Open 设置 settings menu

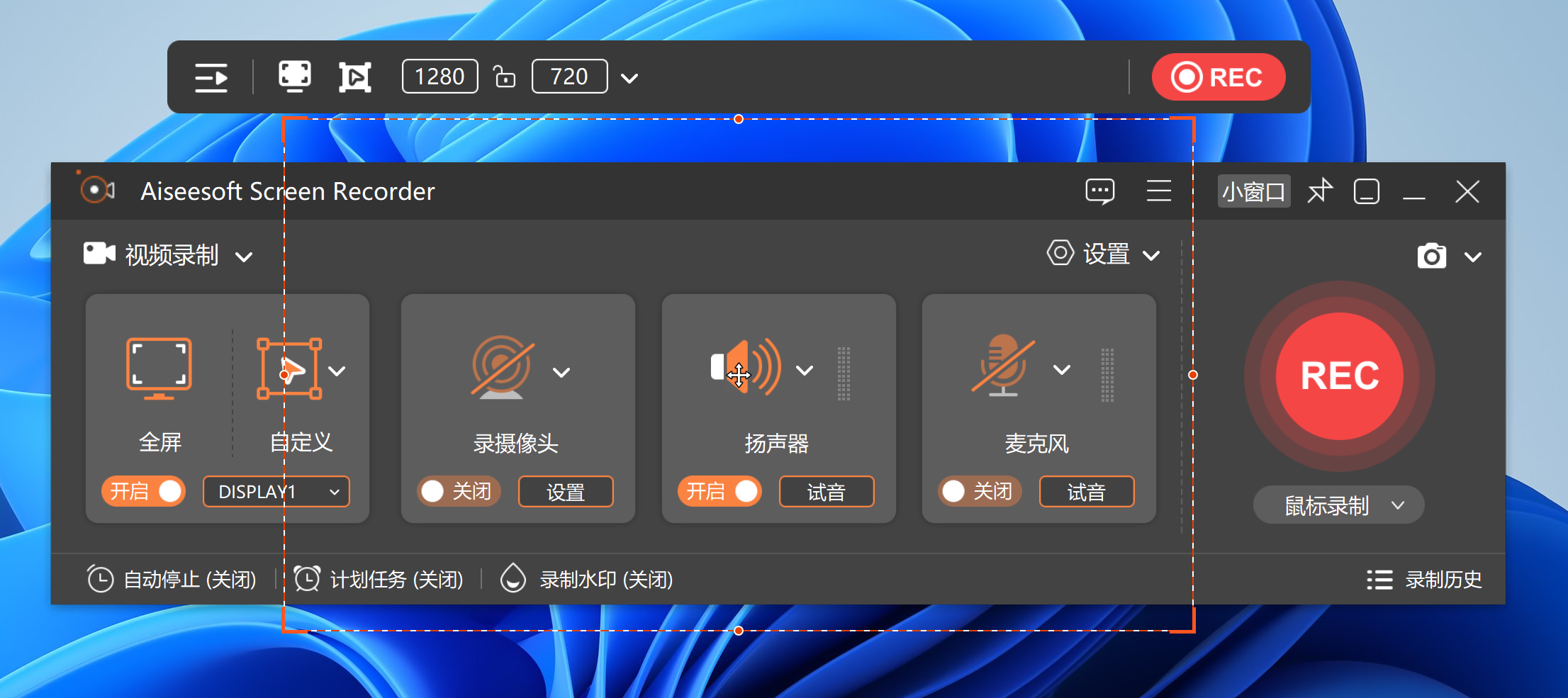click(1104, 254)
